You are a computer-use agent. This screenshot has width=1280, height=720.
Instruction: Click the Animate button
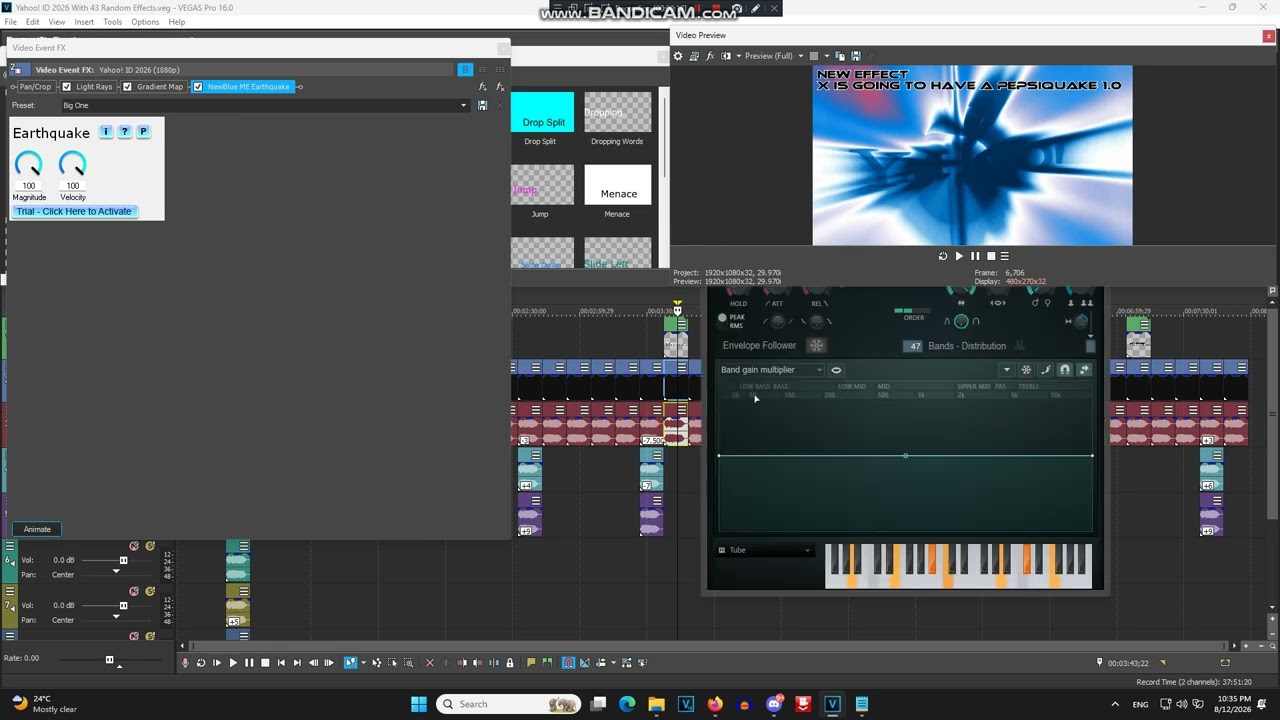(37, 529)
